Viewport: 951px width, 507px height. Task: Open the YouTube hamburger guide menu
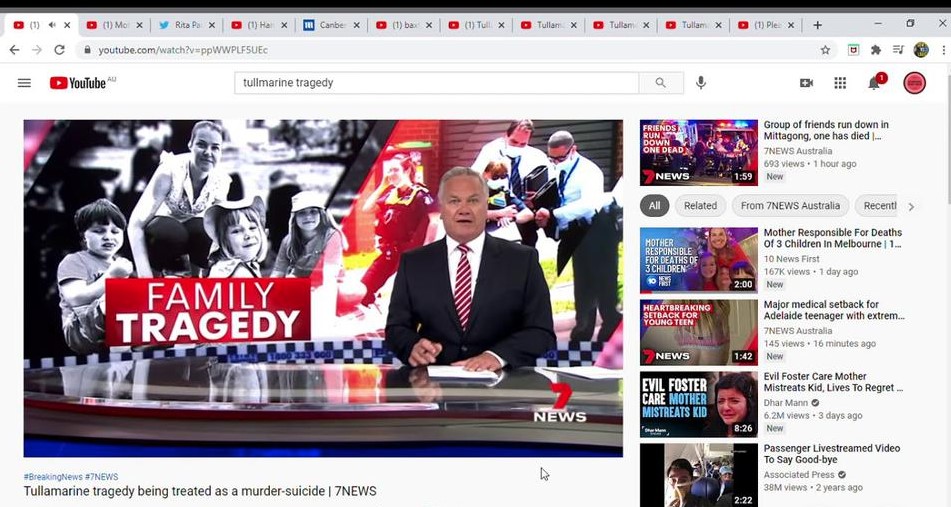tap(24, 83)
